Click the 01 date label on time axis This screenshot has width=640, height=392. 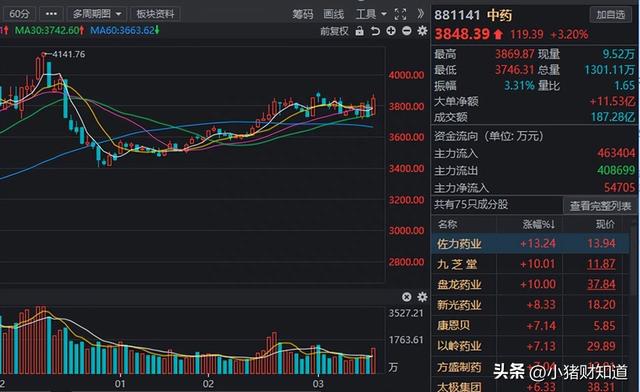point(120,384)
